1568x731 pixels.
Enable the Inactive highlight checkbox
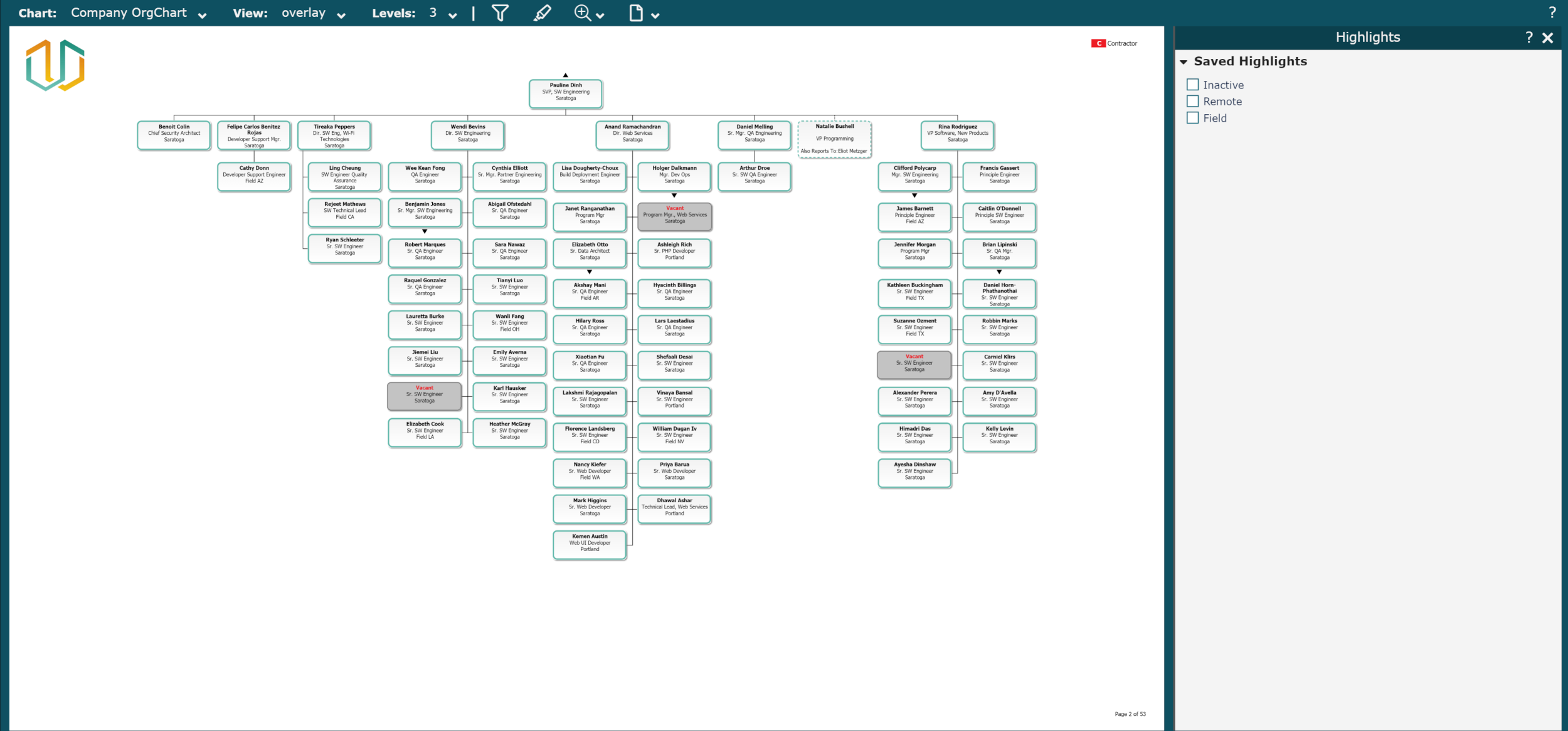point(1192,85)
